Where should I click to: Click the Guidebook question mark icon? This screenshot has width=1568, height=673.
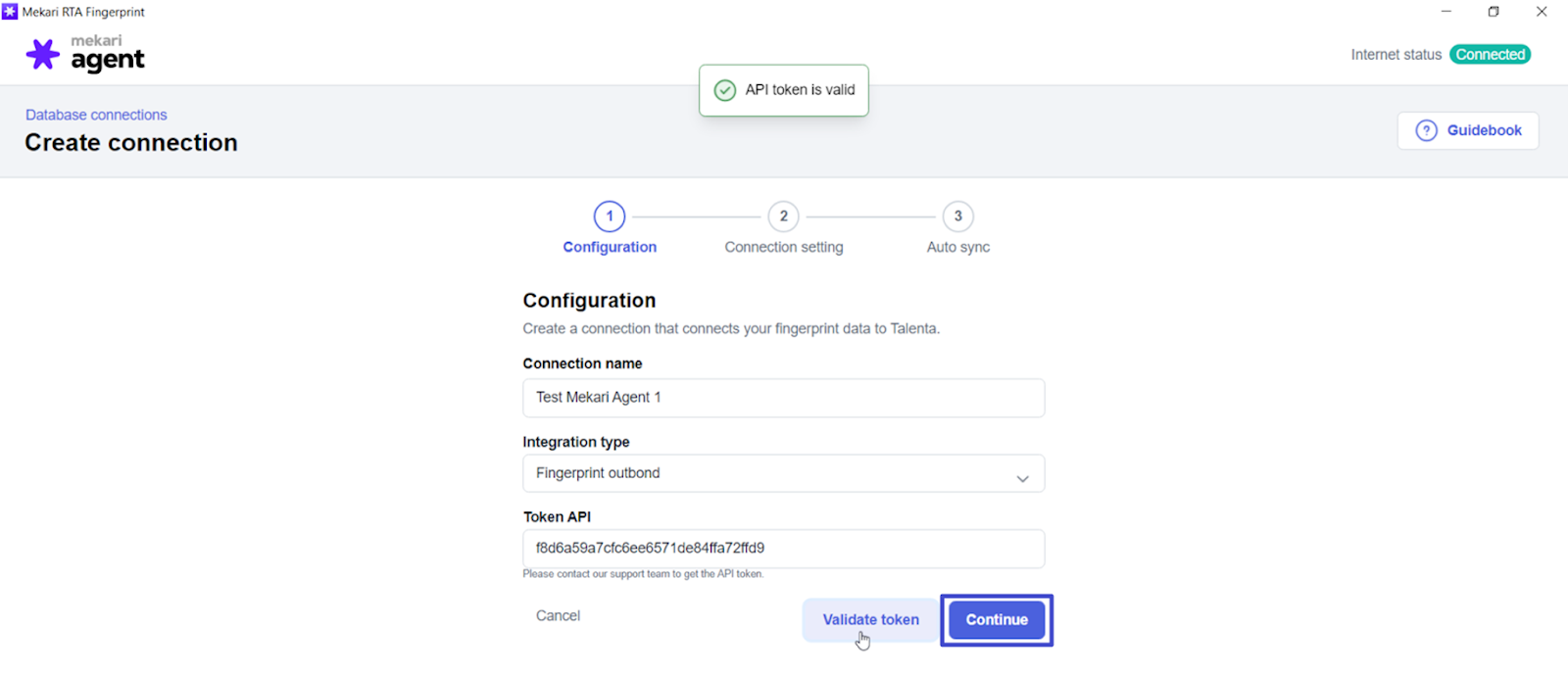(1427, 130)
